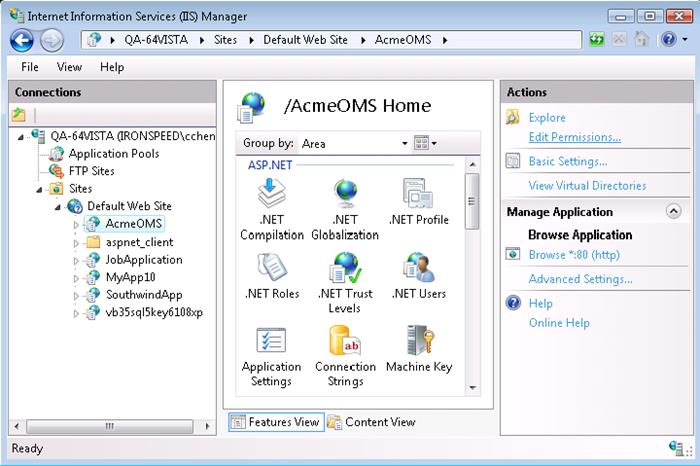
Task: Click the Create New Connection icon
Action: point(18,115)
